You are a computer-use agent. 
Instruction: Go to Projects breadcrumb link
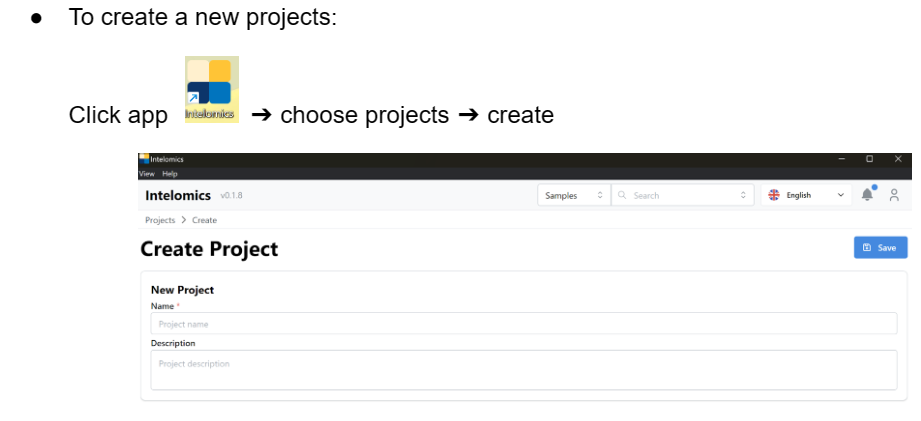click(x=160, y=220)
